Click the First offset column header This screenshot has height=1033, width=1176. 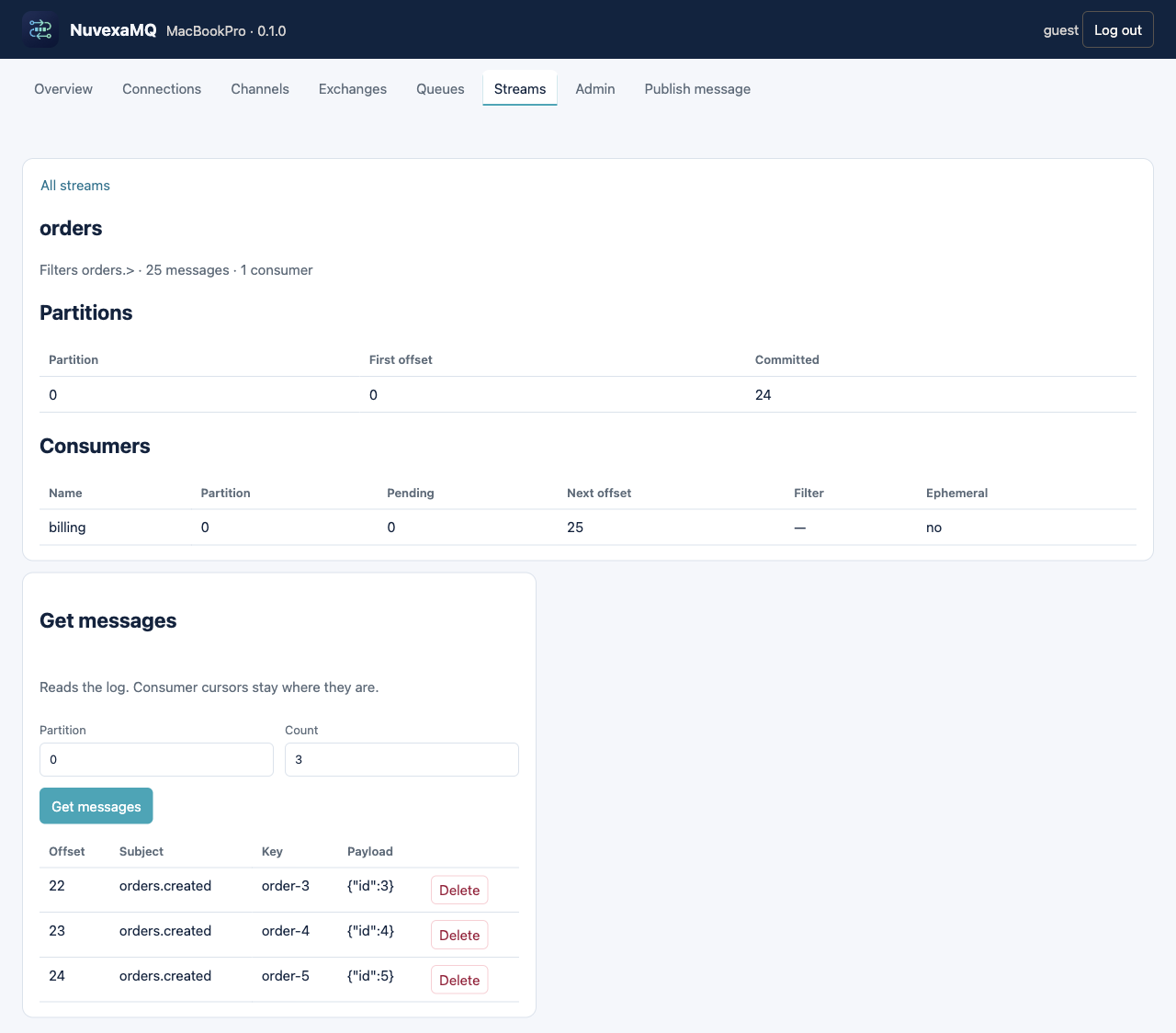(x=401, y=360)
